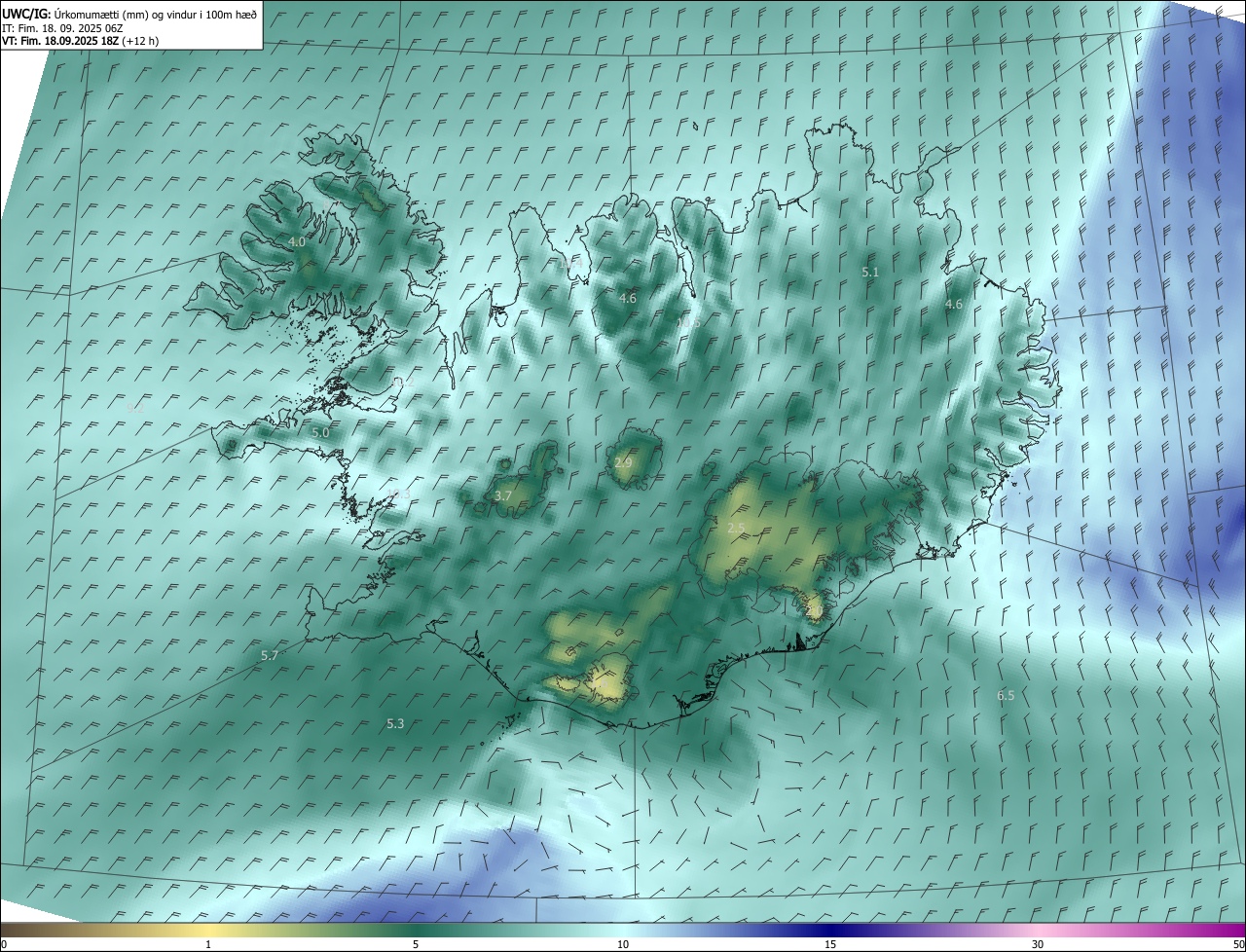Click the 5.7 value off the southwest coast
This screenshot has width=1246, height=952.
pyautogui.click(x=270, y=656)
